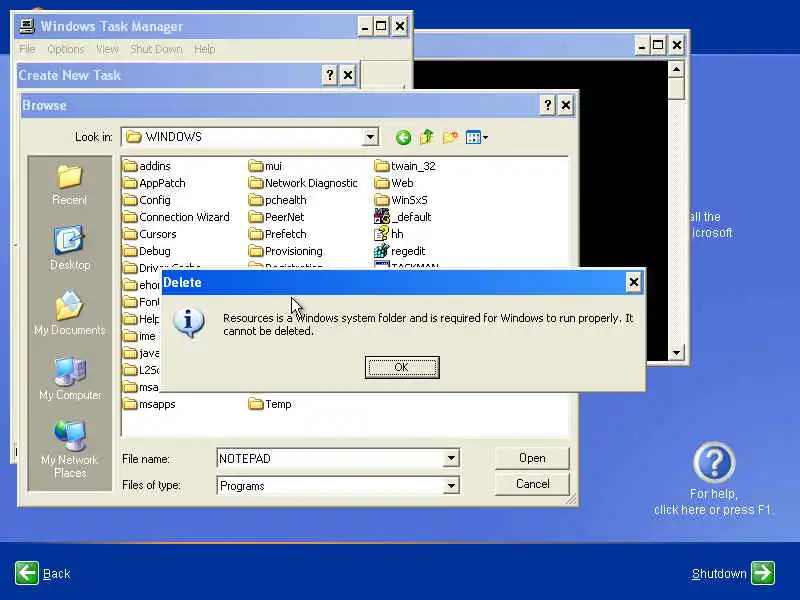Open the View Menu icon dropdown
The image size is (800, 600).
pos(477,137)
